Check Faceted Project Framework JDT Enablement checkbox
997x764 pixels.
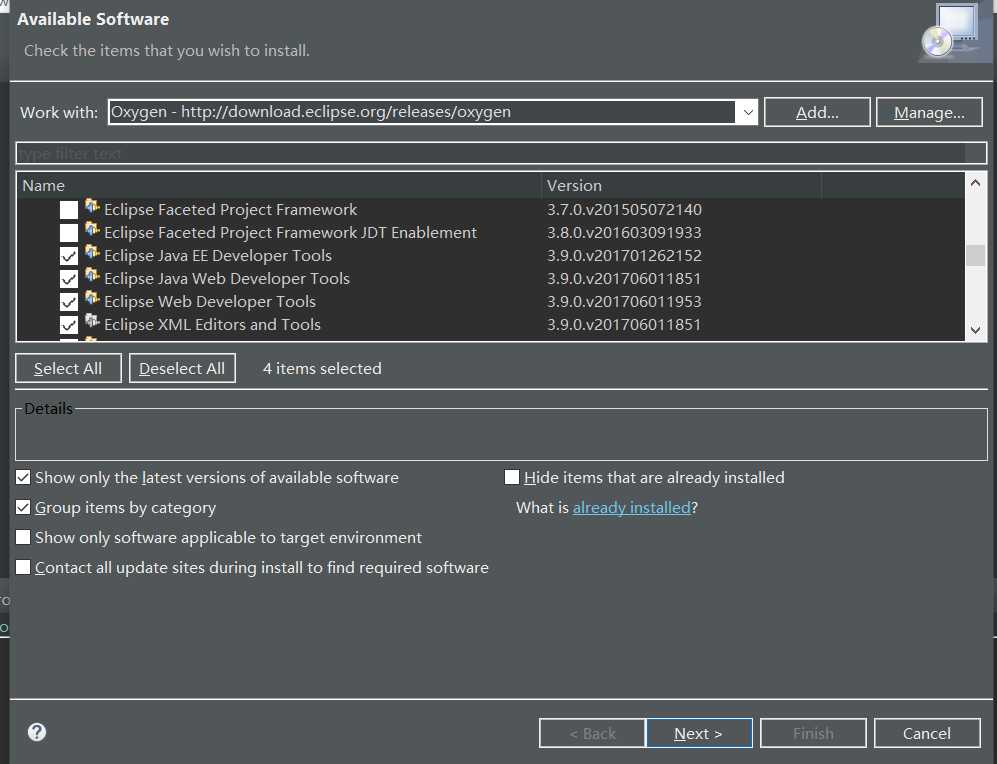[69, 233]
